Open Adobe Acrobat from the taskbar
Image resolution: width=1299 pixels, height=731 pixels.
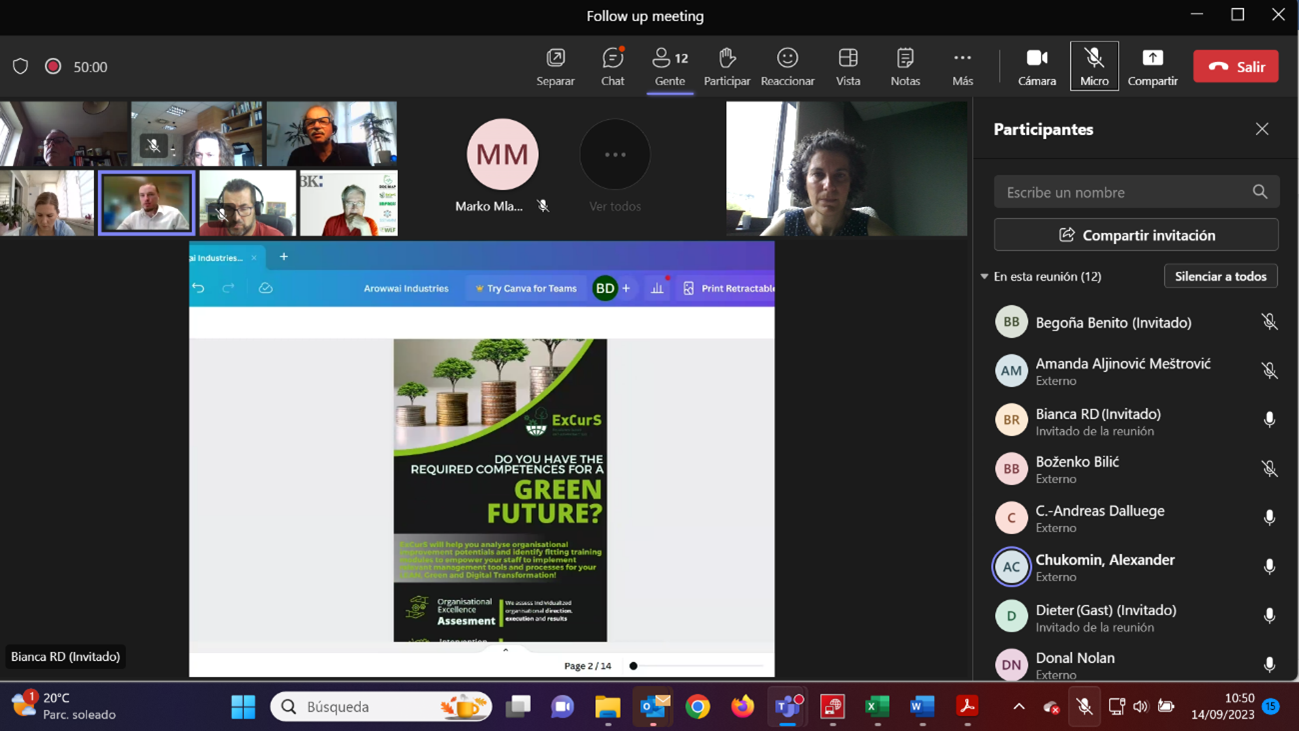pyautogui.click(x=967, y=707)
